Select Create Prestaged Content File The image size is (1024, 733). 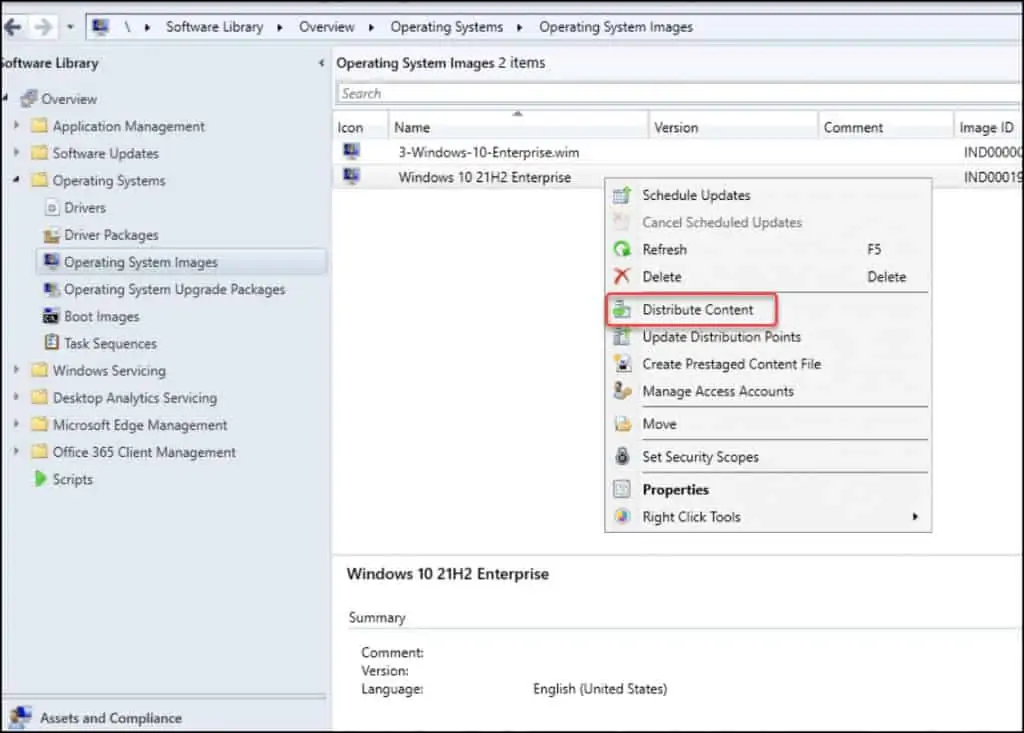coord(731,364)
